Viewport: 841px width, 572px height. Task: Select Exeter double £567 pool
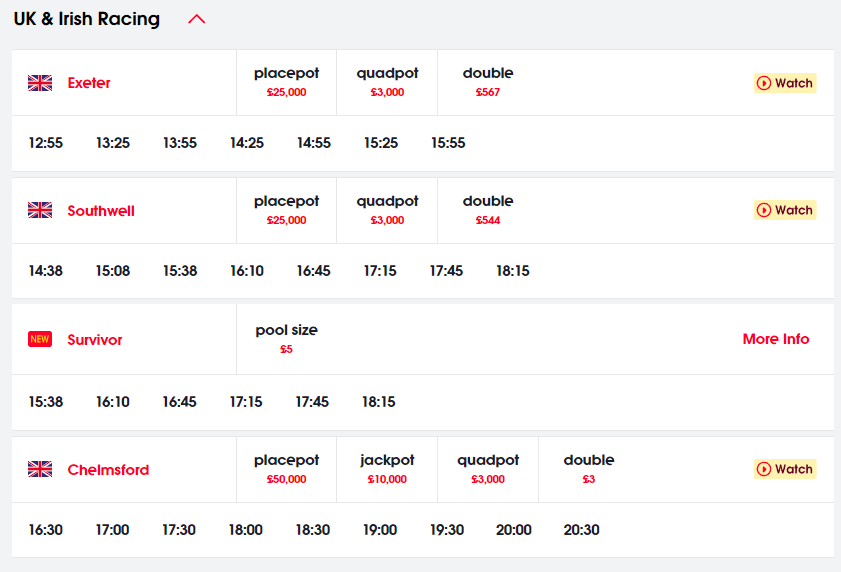pos(488,83)
